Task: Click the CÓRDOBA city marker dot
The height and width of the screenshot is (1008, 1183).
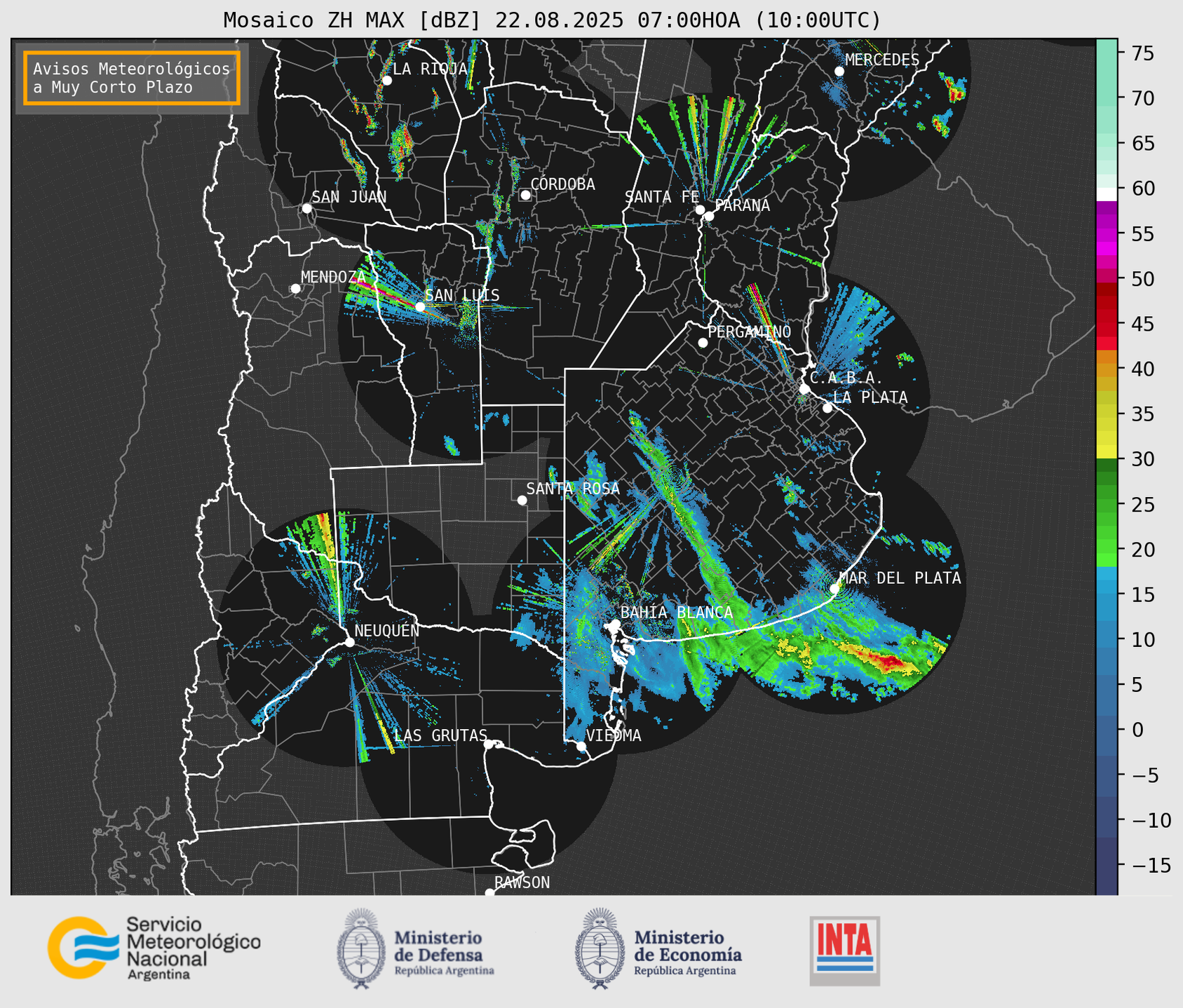Action: [525, 195]
